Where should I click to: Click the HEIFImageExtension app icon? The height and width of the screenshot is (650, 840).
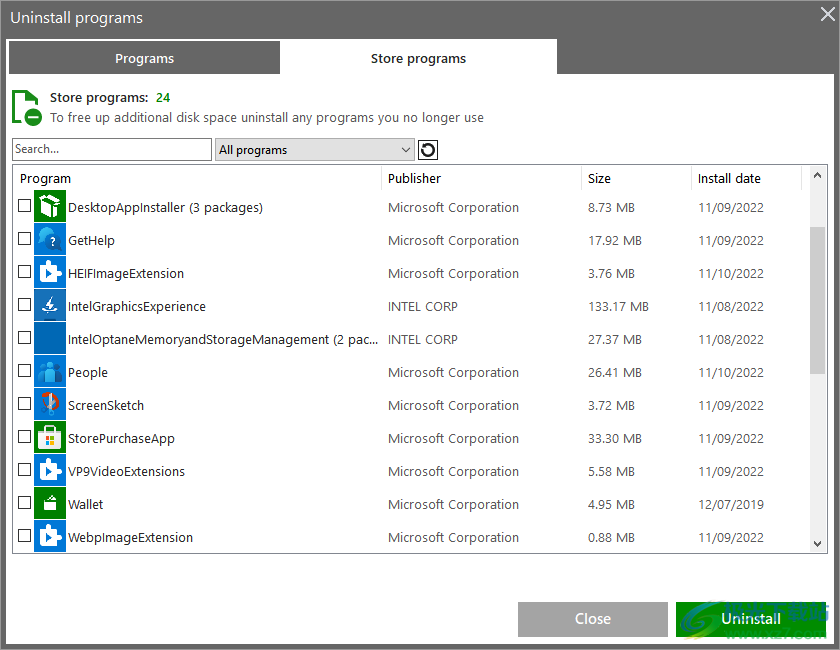(x=50, y=272)
